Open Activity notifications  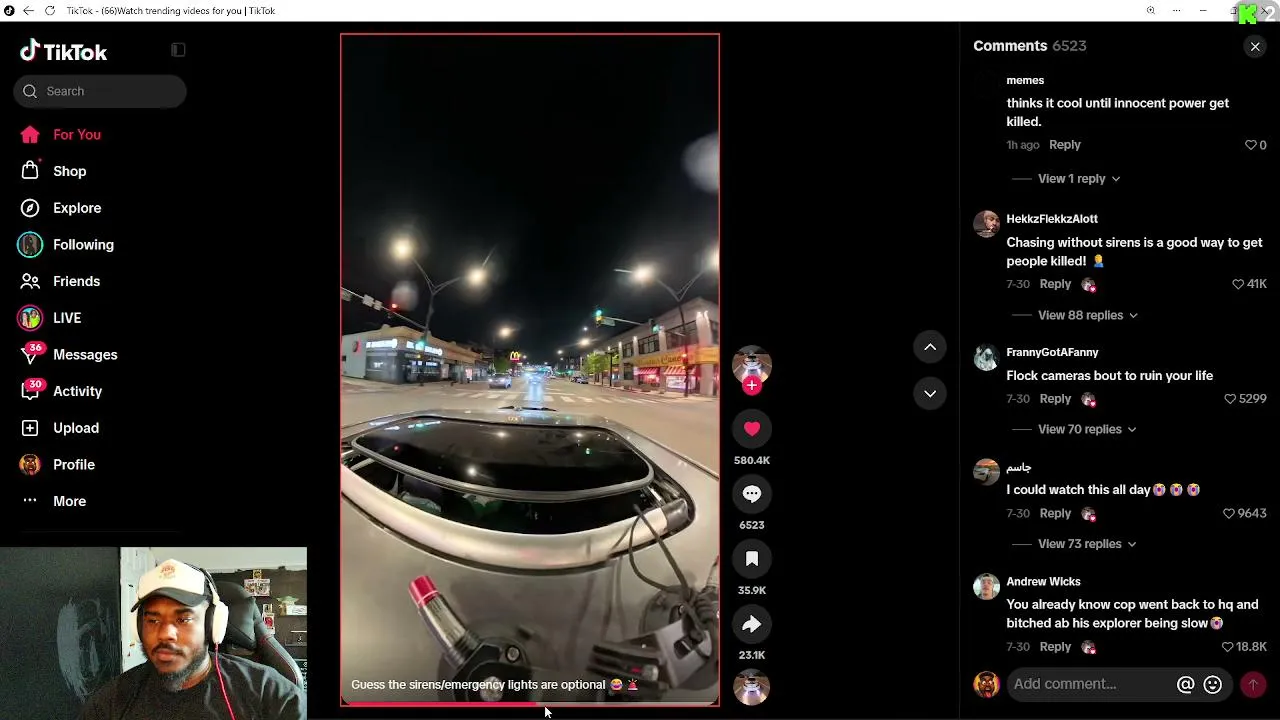point(78,391)
